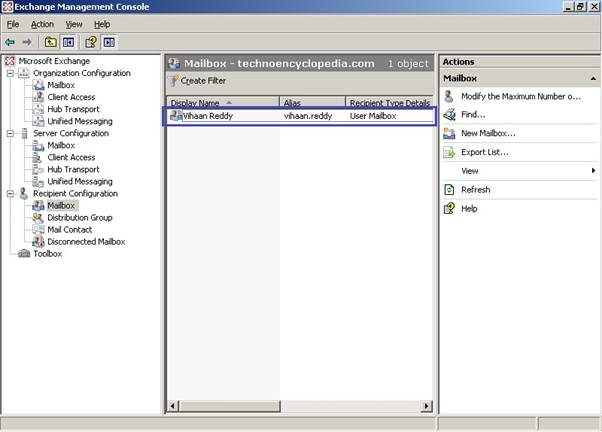602x432 pixels.
Task: Click the Toolbox icon in tree
Action: click(24, 253)
